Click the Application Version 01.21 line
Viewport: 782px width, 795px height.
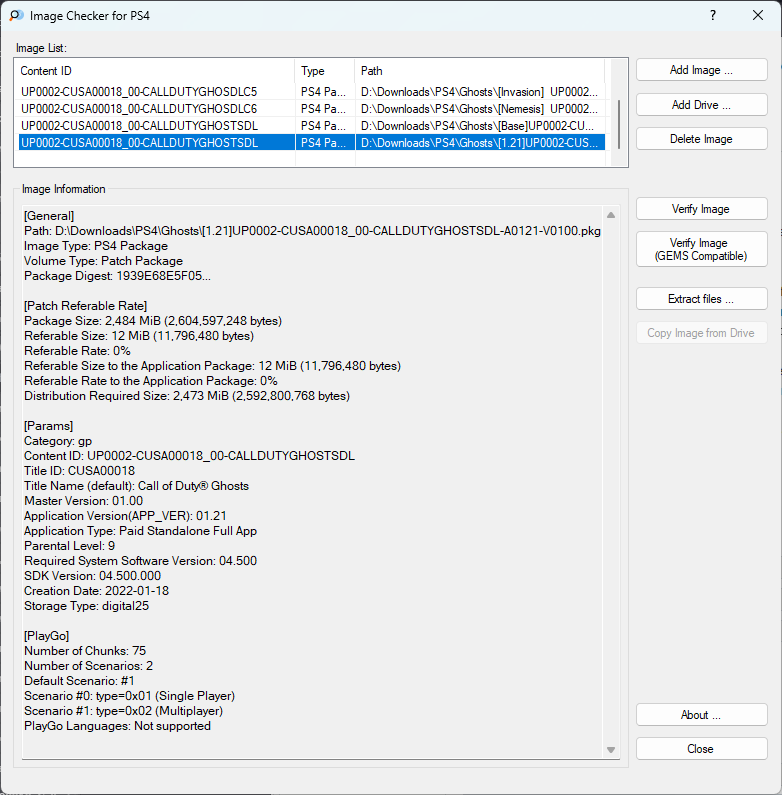click(125, 516)
